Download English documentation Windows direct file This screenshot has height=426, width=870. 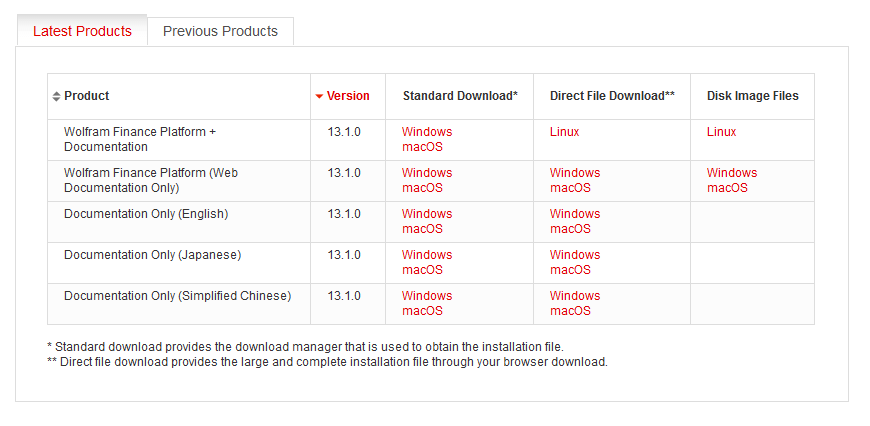click(575, 214)
